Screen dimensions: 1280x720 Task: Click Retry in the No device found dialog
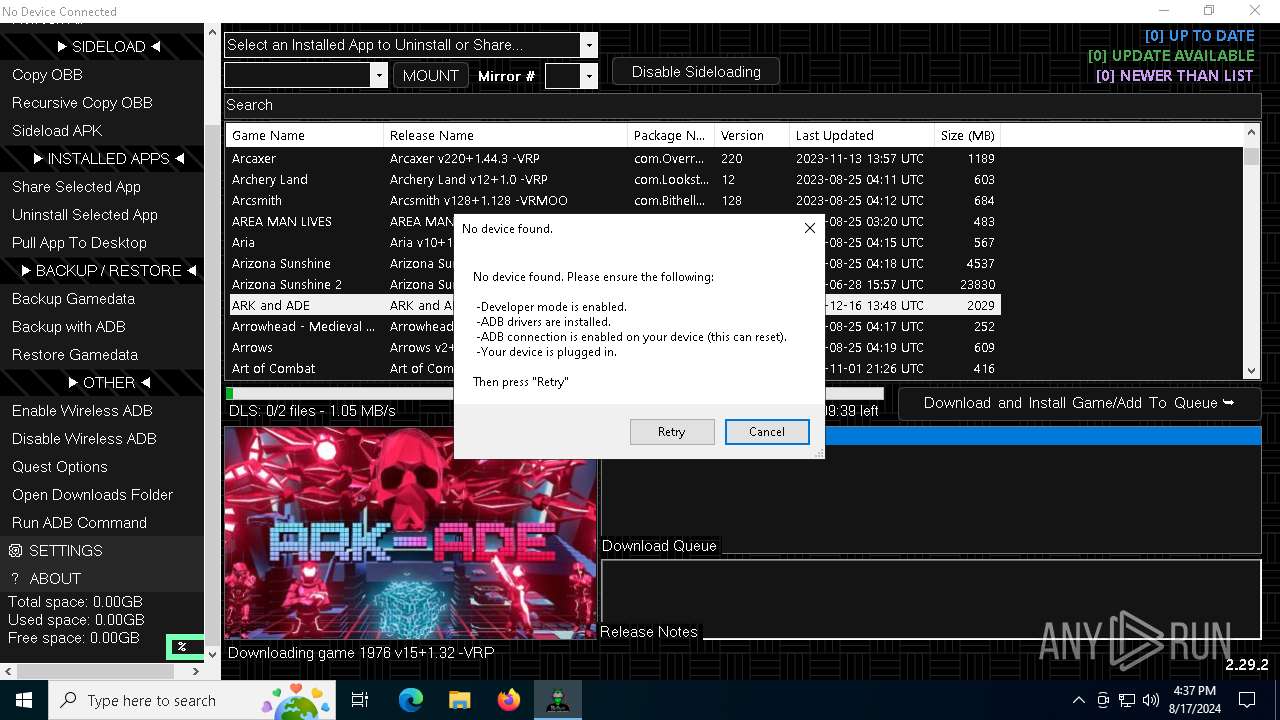click(x=671, y=432)
